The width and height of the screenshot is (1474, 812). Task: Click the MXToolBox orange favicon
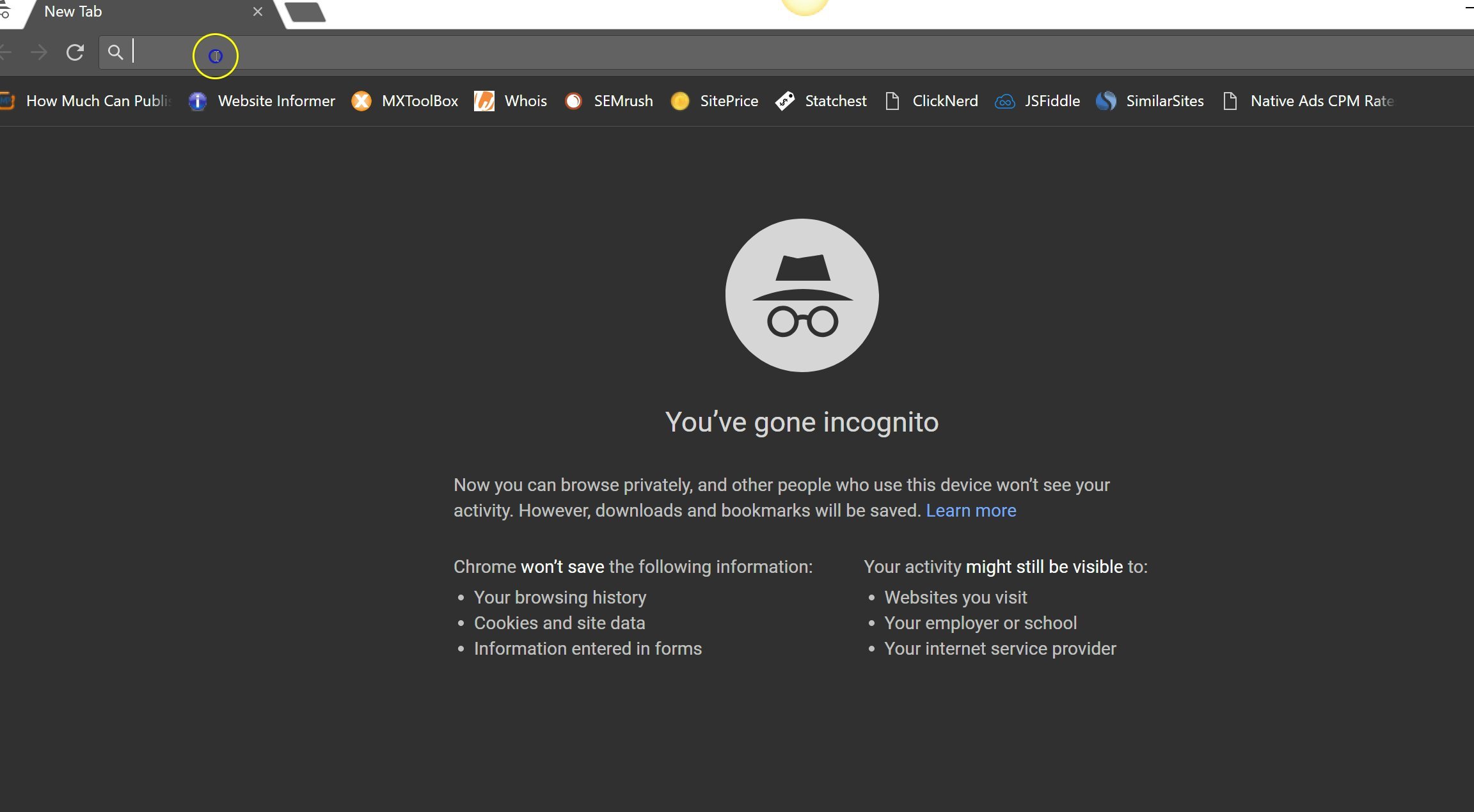(361, 101)
